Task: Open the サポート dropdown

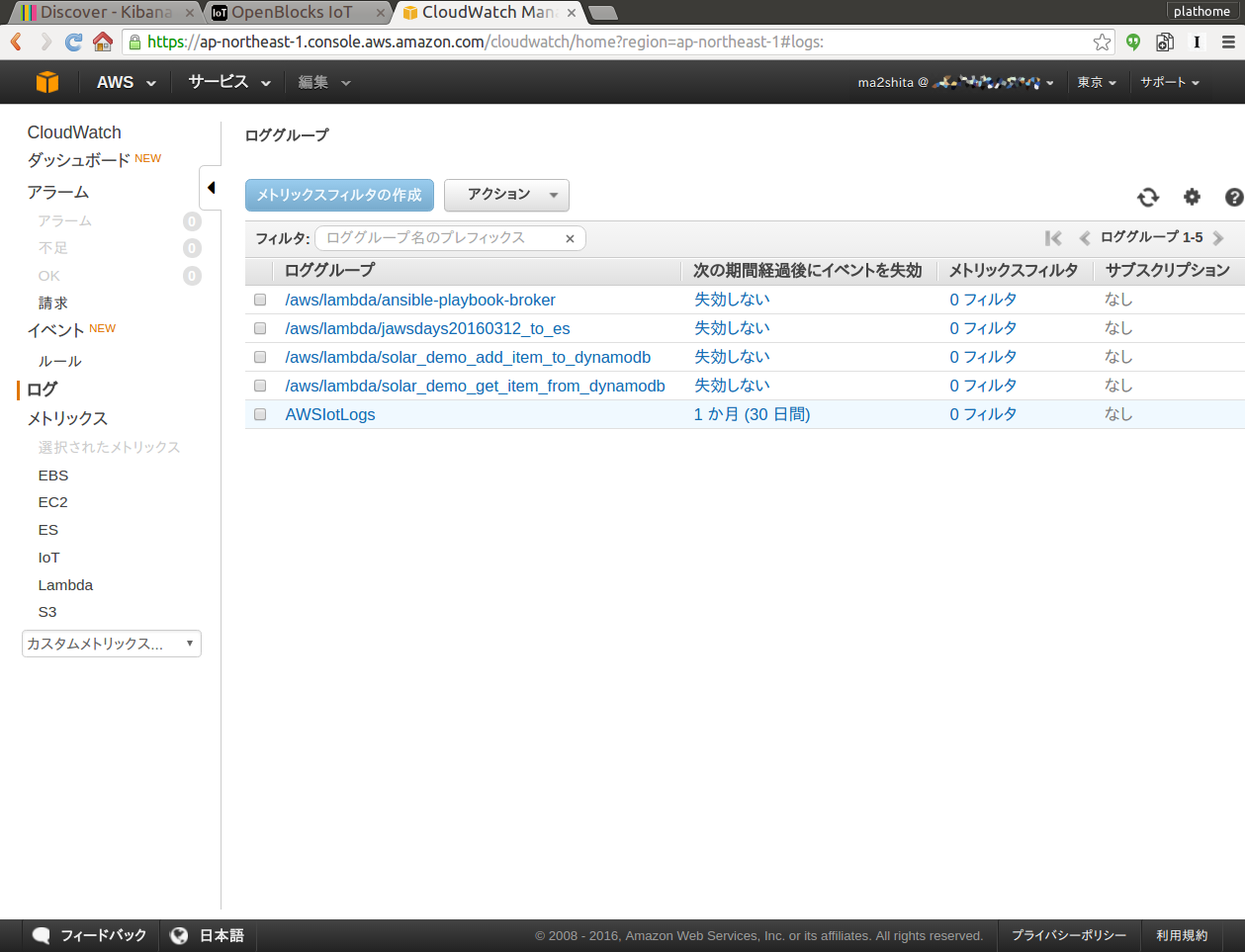Action: click(x=1170, y=82)
